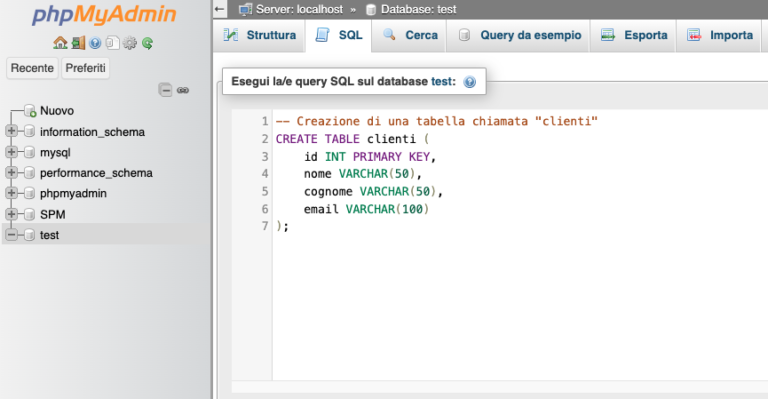
Task: Click the id INT PRIMARY KEY line
Action: coord(370,156)
